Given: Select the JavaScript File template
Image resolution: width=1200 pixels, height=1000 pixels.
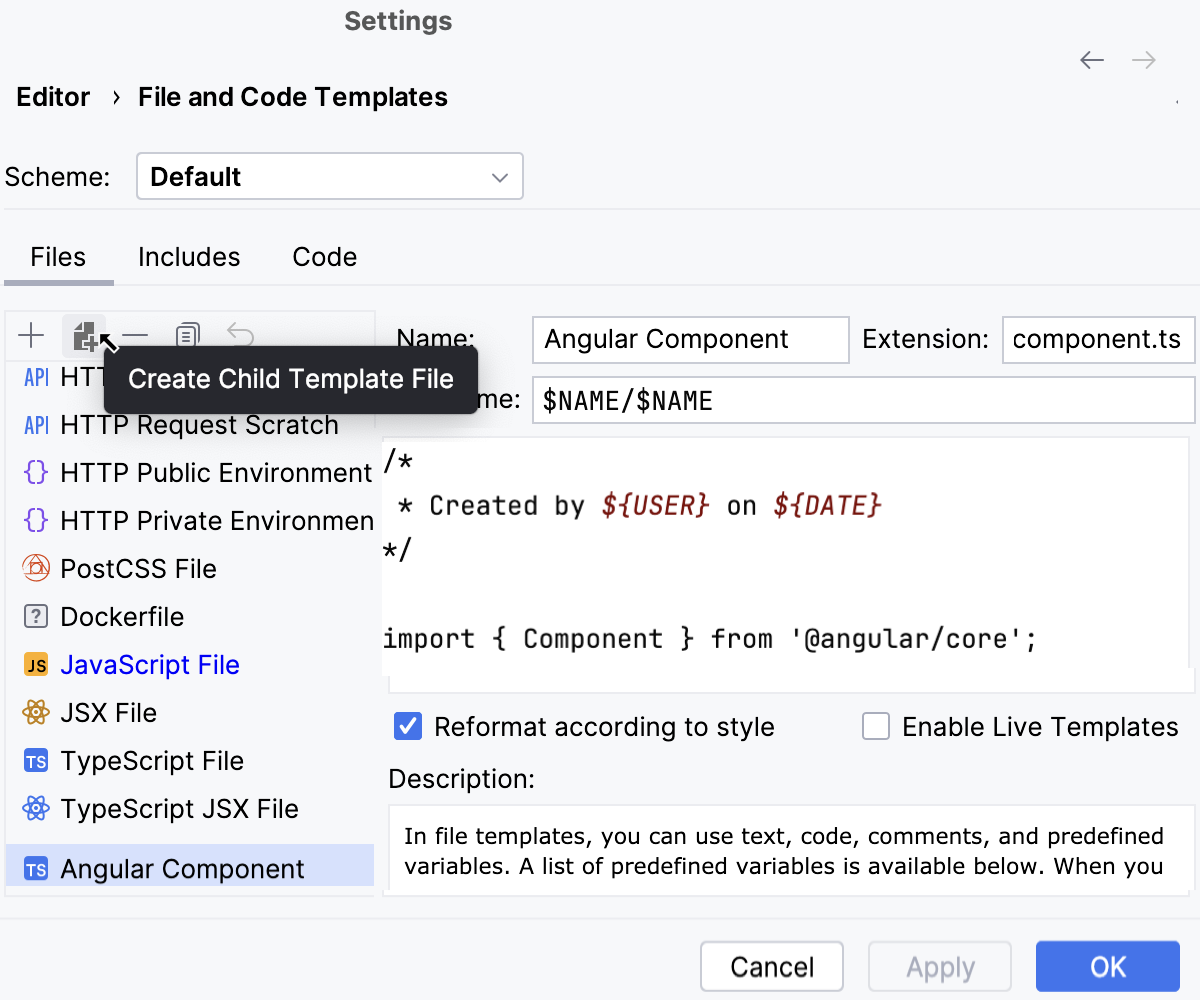Looking at the screenshot, I should [x=149, y=665].
